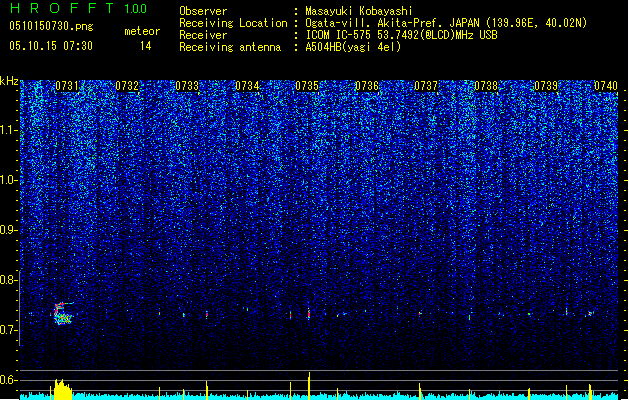This screenshot has width=629, height=400.
Task: Click the ICOM IC-575 53.7492 MHz text
Action: (x=402, y=35)
